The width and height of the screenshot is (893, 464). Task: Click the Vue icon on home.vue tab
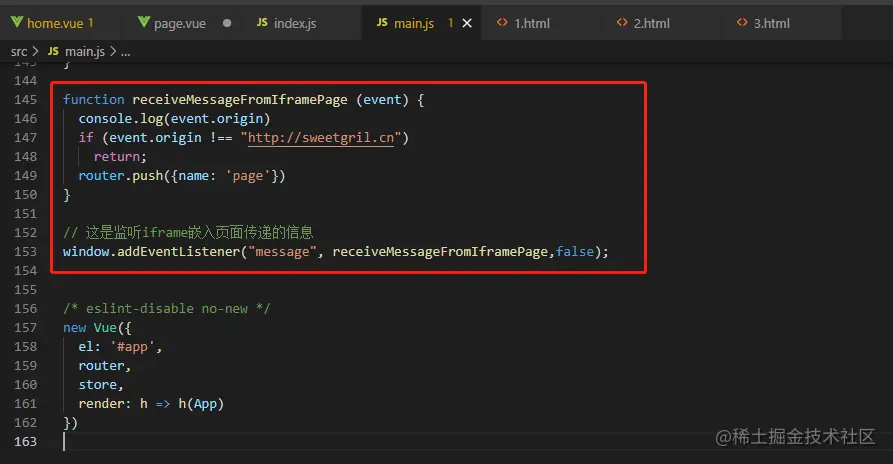(x=17, y=22)
